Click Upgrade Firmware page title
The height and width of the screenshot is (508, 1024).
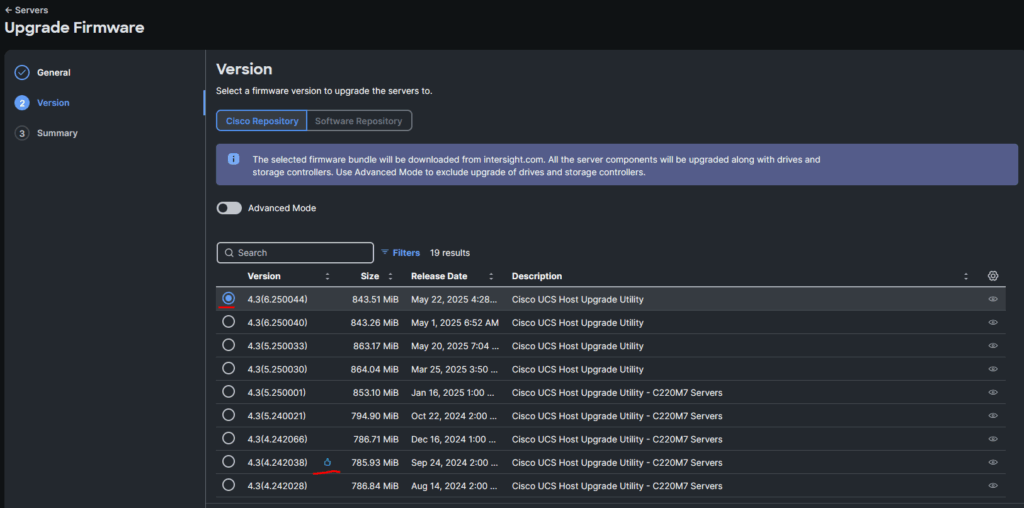(x=74, y=27)
